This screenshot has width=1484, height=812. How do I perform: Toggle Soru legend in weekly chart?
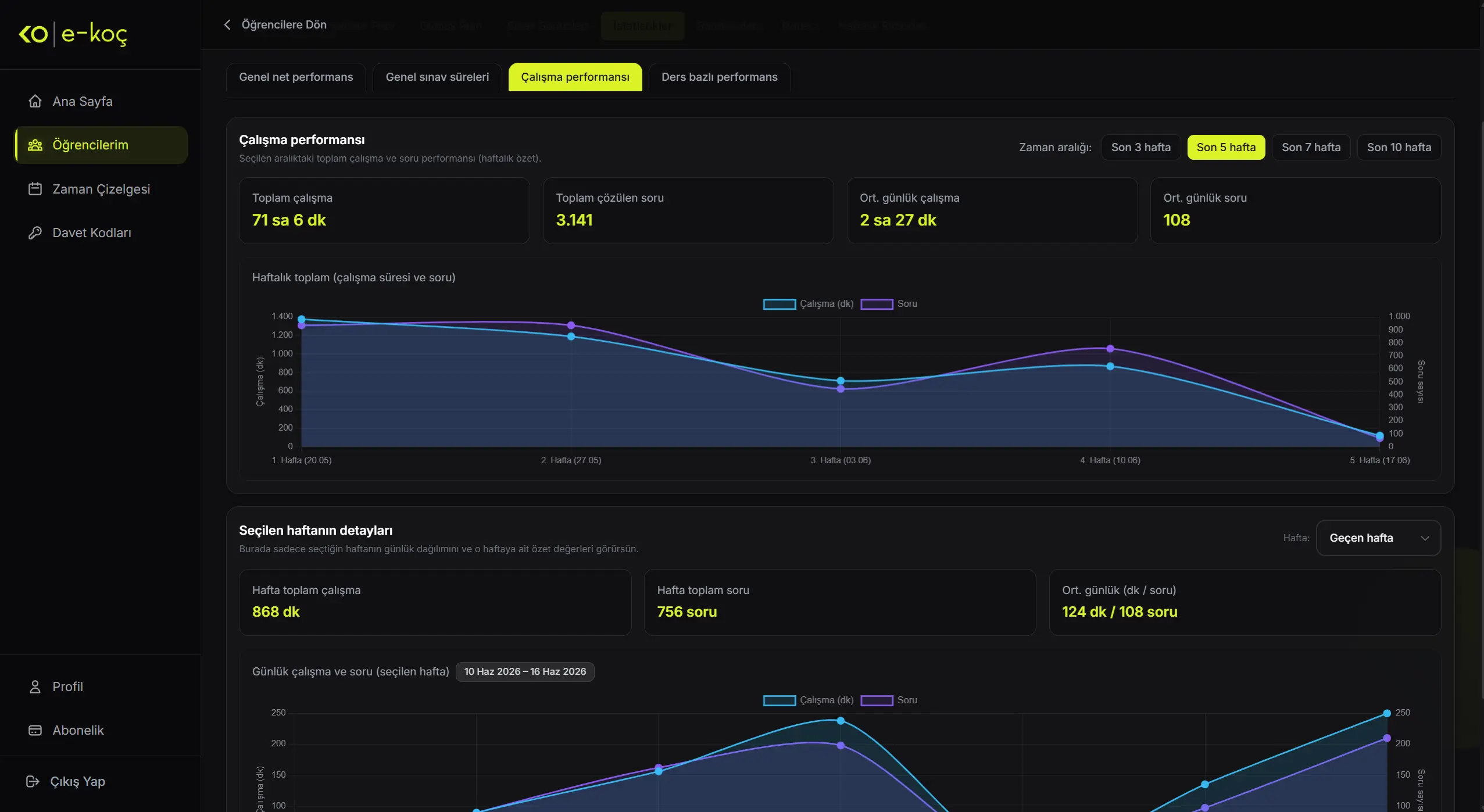click(889, 303)
